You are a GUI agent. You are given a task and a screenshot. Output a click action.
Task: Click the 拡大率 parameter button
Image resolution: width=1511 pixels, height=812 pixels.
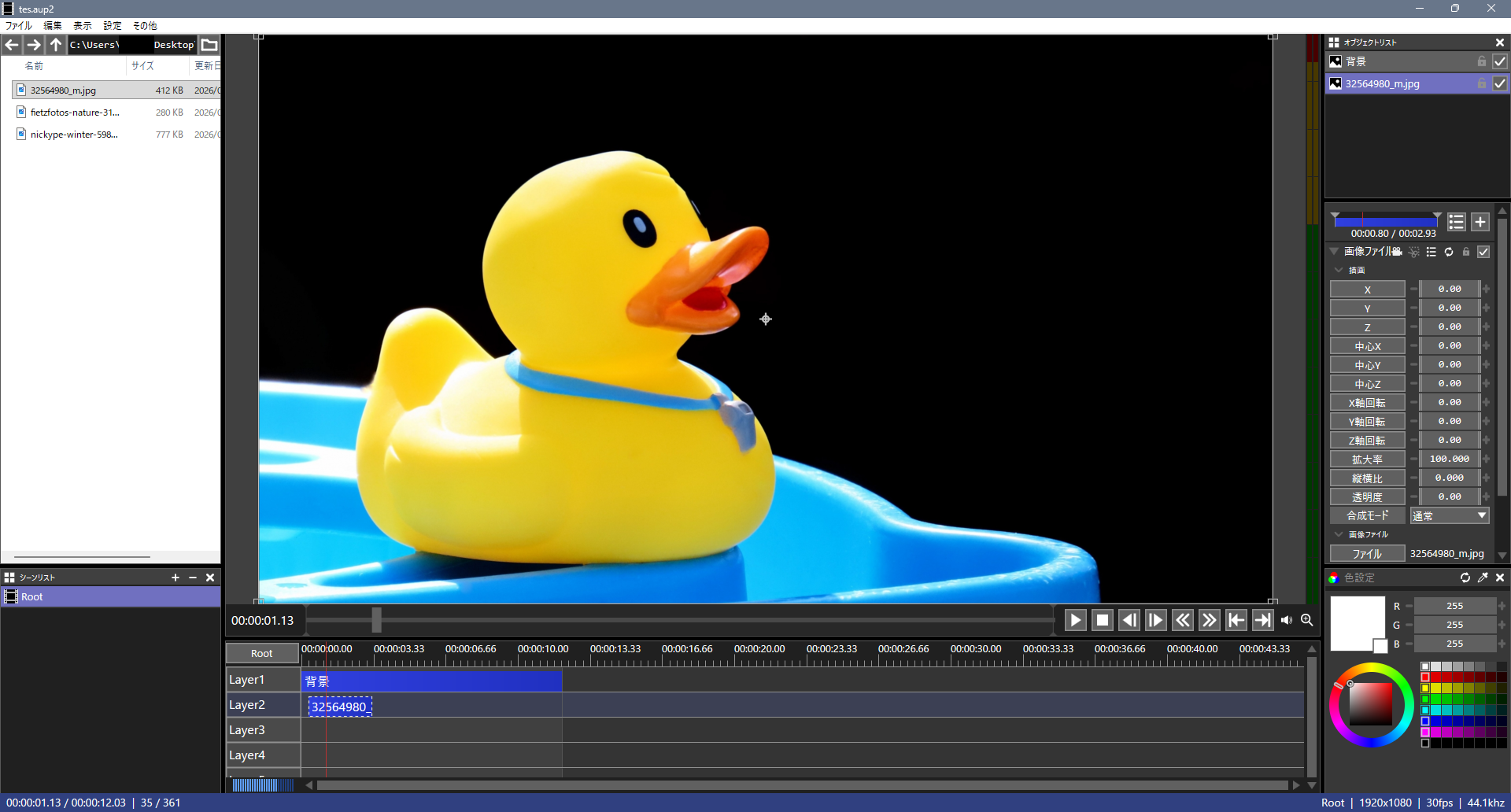[1367, 460]
